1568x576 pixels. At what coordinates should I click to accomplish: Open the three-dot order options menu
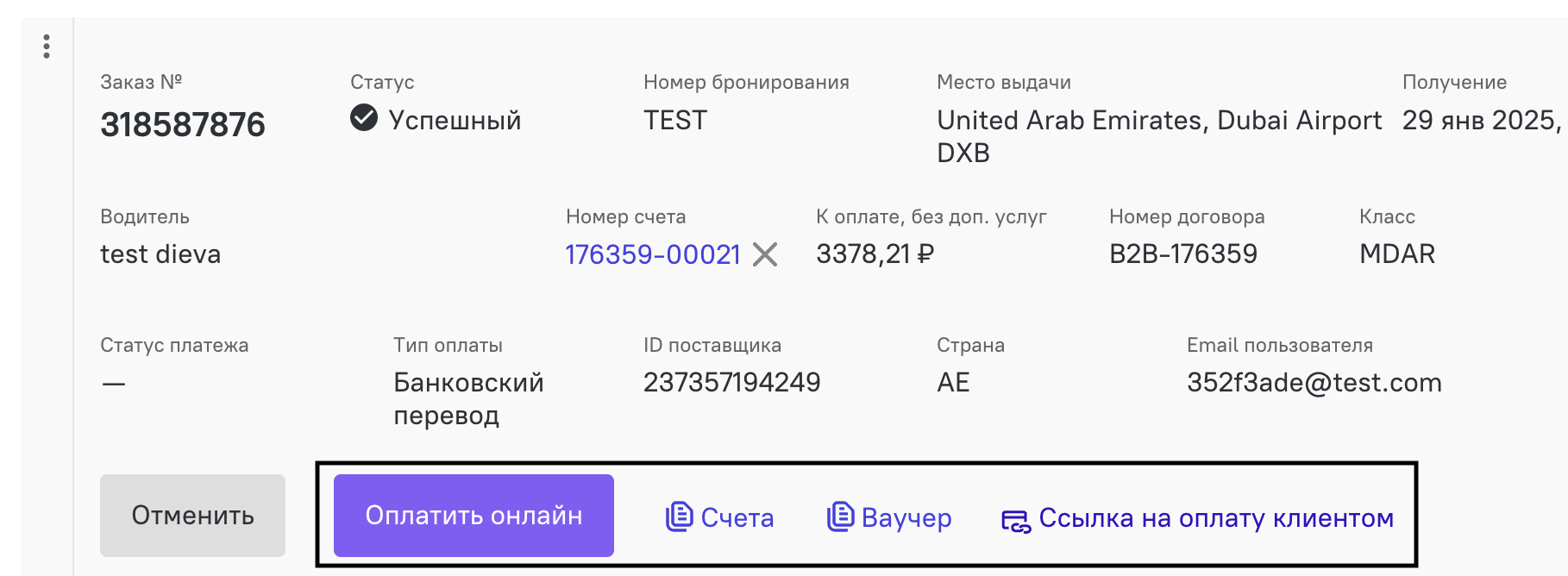coord(47,47)
